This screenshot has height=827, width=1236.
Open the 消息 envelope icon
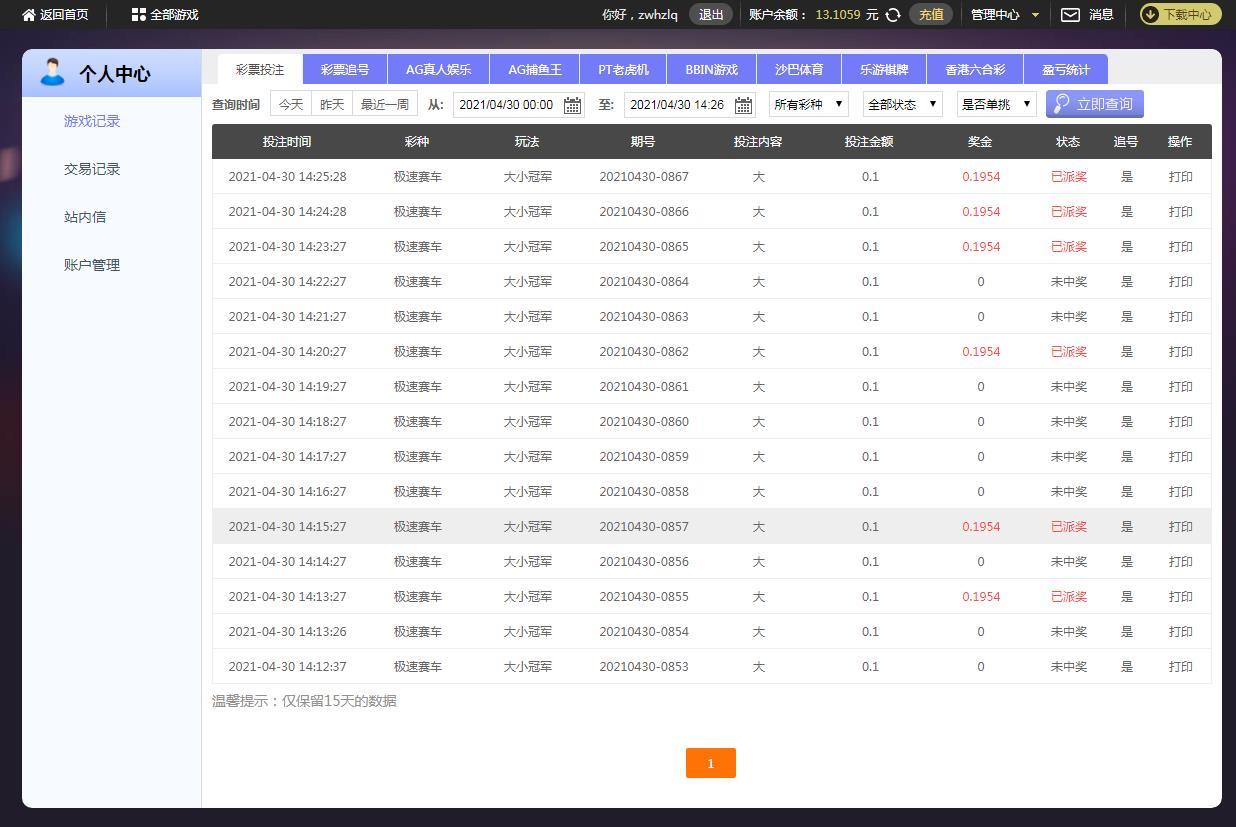(x=1070, y=15)
